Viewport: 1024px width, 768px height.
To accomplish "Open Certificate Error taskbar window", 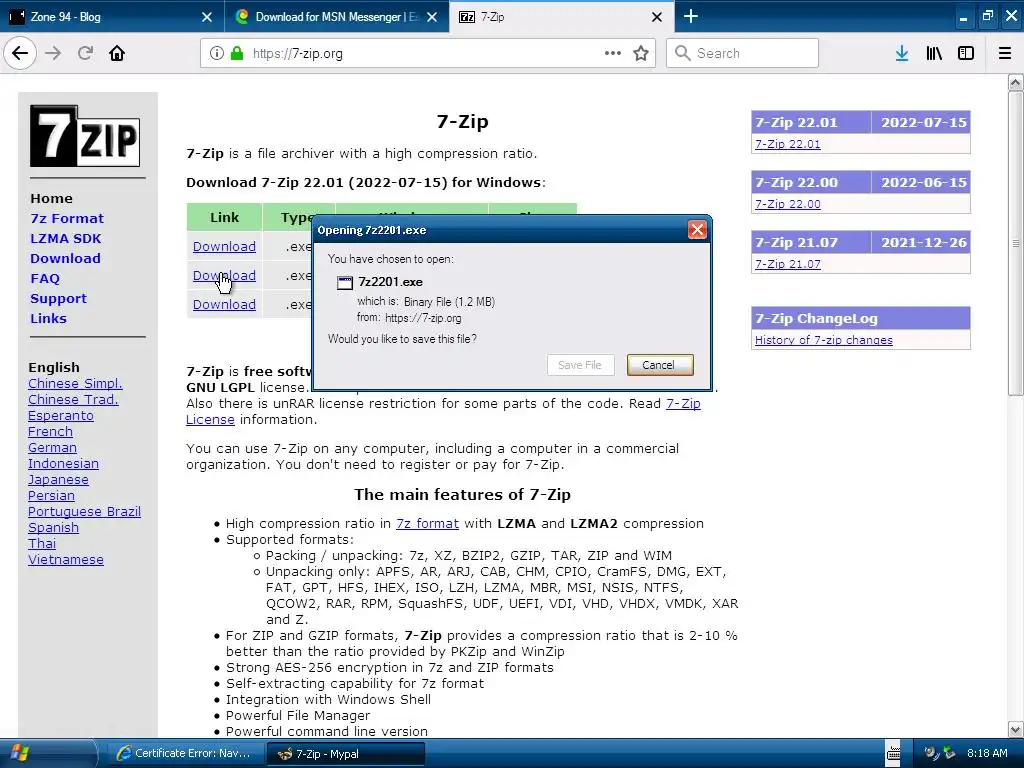I will click(x=184, y=753).
